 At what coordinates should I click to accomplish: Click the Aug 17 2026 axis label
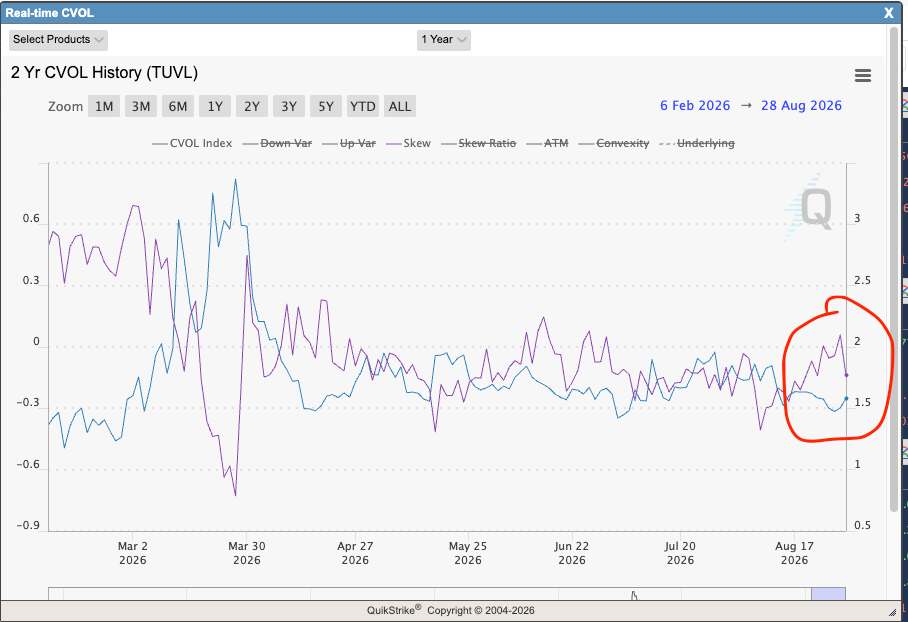(x=794, y=553)
